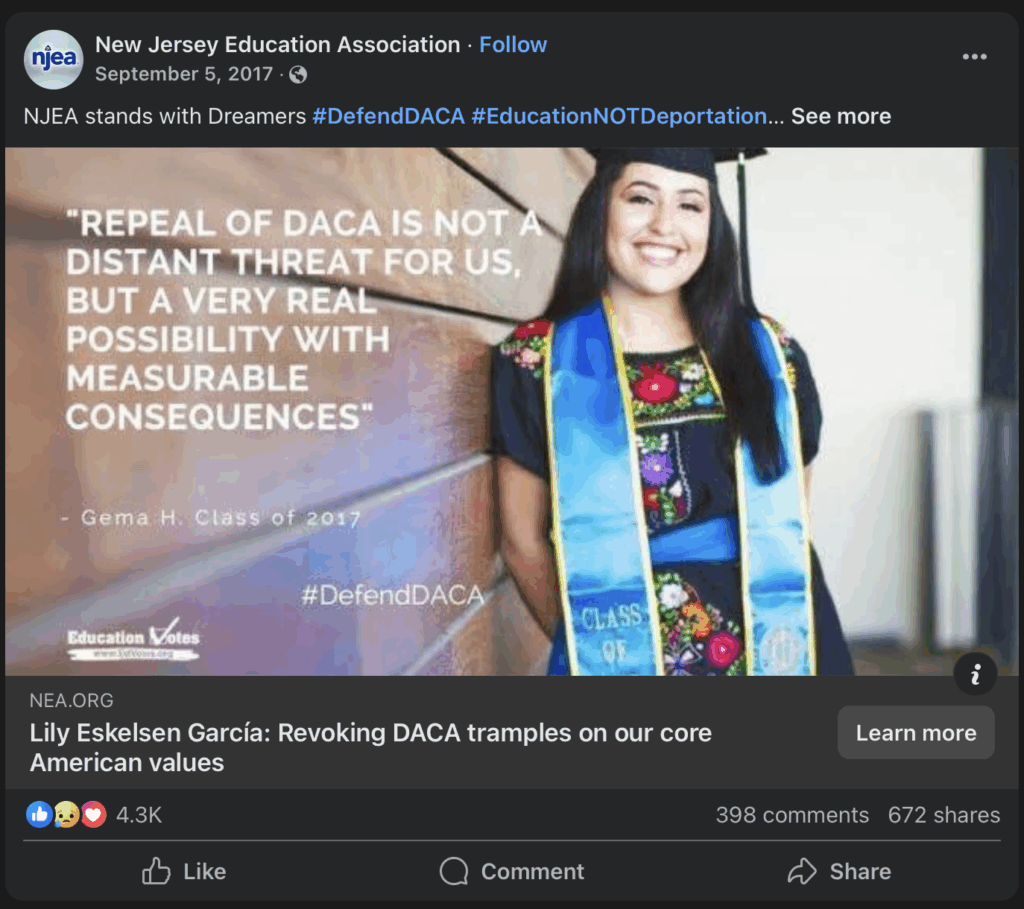Image resolution: width=1024 pixels, height=909 pixels.
Task: Click the September 5, 2017 timestamp
Action: [186, 75]
